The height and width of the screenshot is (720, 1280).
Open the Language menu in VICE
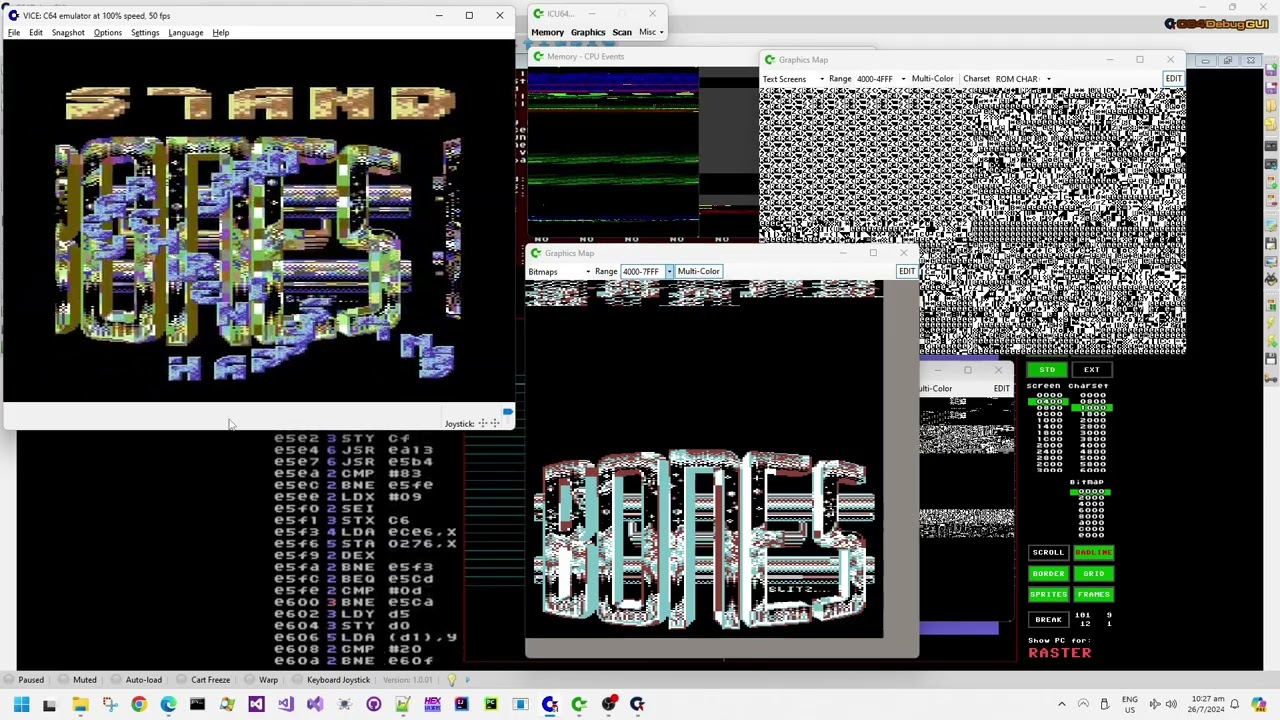coord(185,33)
